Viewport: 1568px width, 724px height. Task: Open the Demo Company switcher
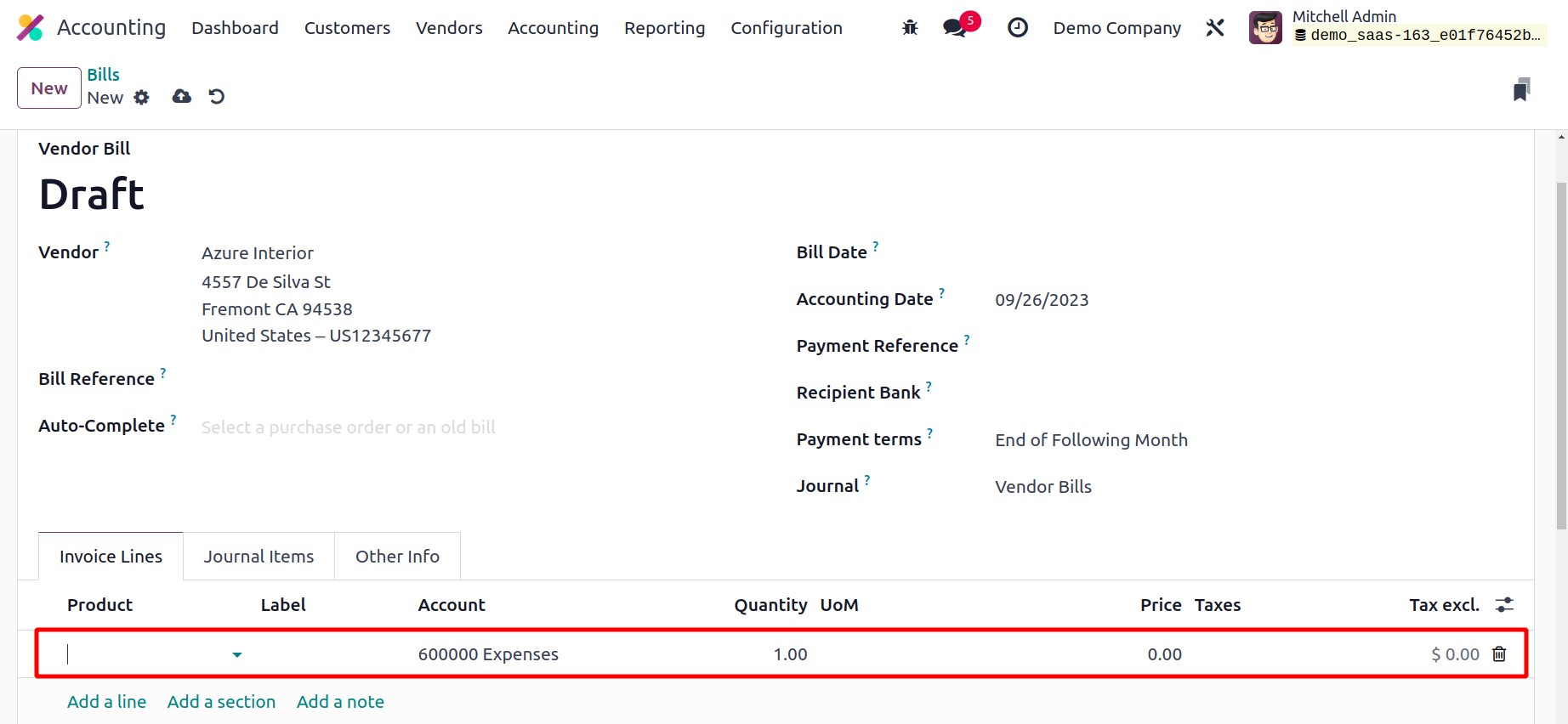tap(1116, 28)
